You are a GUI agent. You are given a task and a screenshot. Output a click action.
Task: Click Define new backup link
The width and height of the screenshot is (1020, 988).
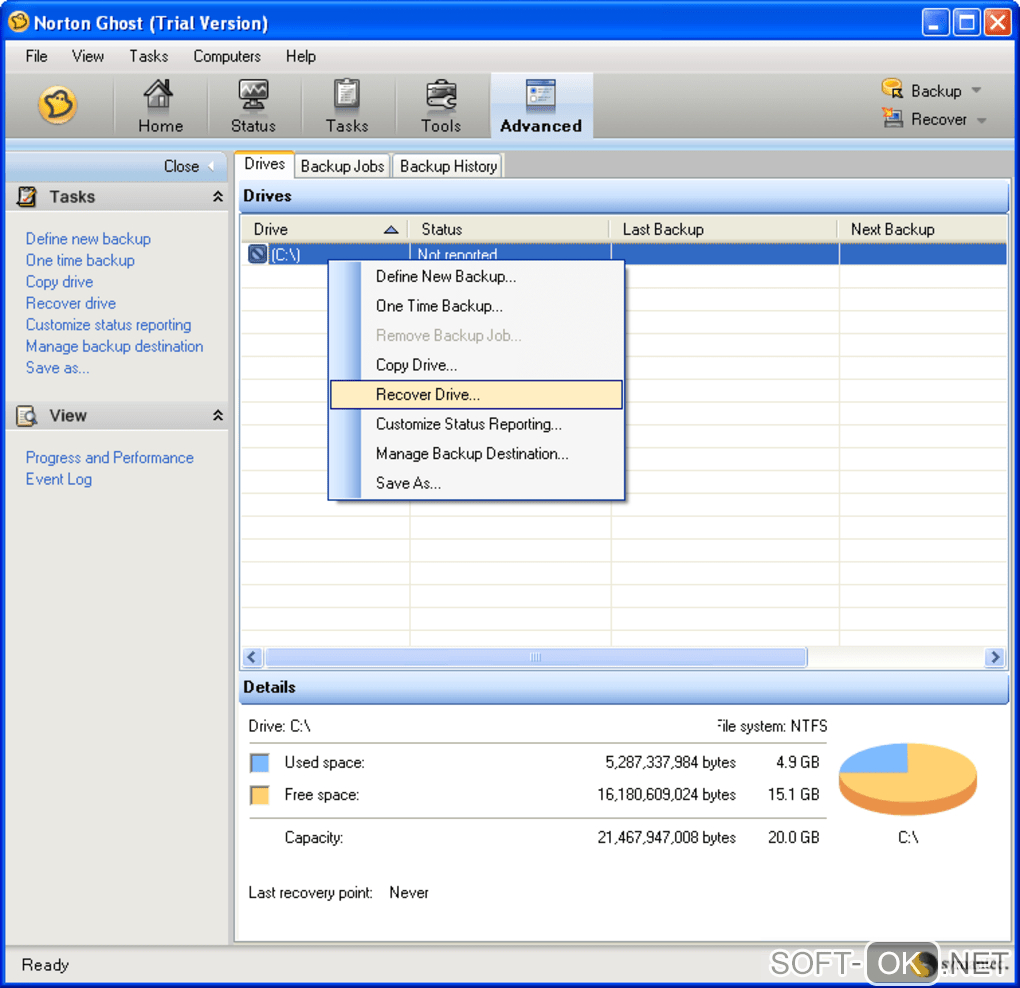click(88, 239)
